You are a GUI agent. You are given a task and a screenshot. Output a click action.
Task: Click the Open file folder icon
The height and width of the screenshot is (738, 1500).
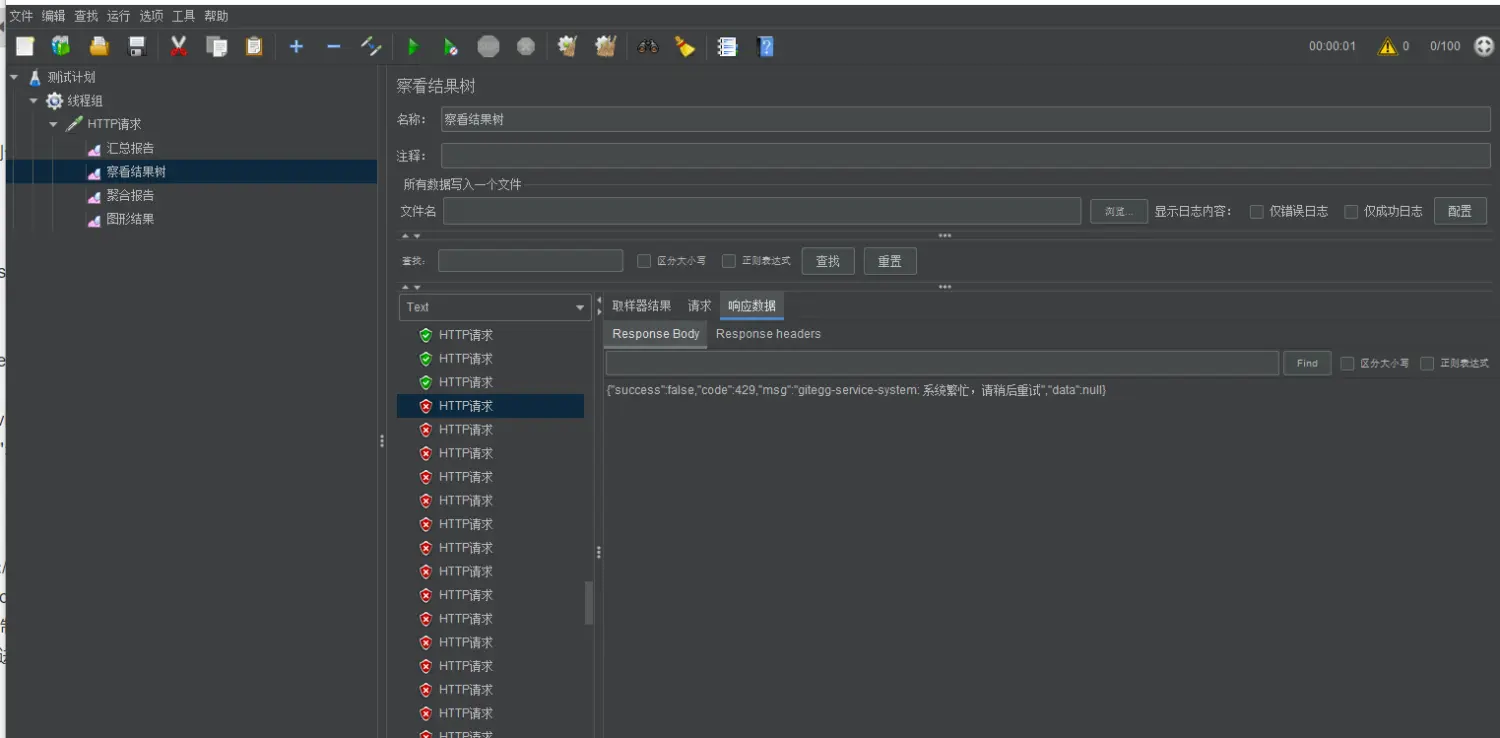(99, 46)
